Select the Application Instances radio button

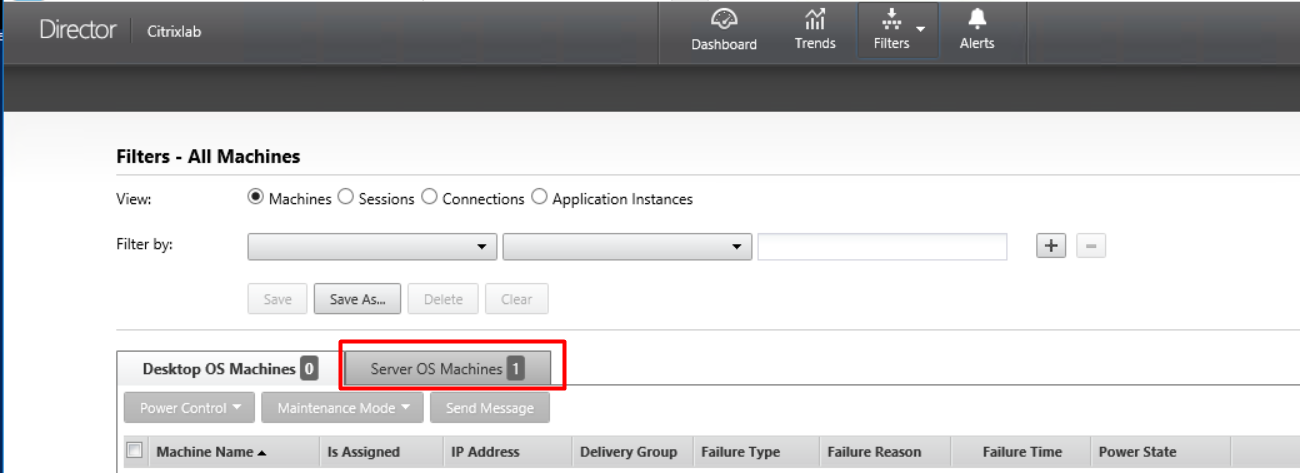click(x=539, y=198)
